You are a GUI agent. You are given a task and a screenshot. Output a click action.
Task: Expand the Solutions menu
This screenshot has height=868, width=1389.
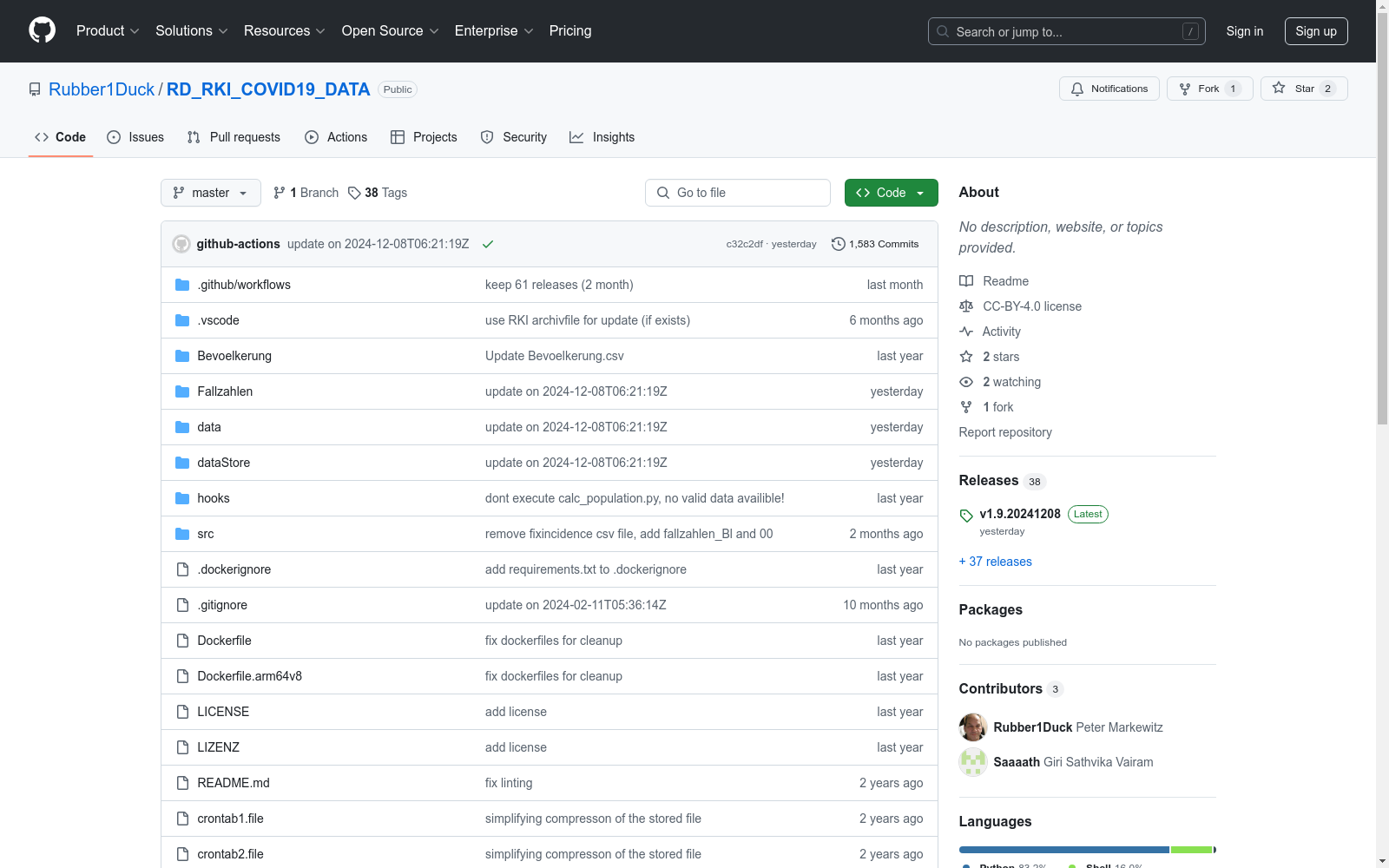pos(192,31)
